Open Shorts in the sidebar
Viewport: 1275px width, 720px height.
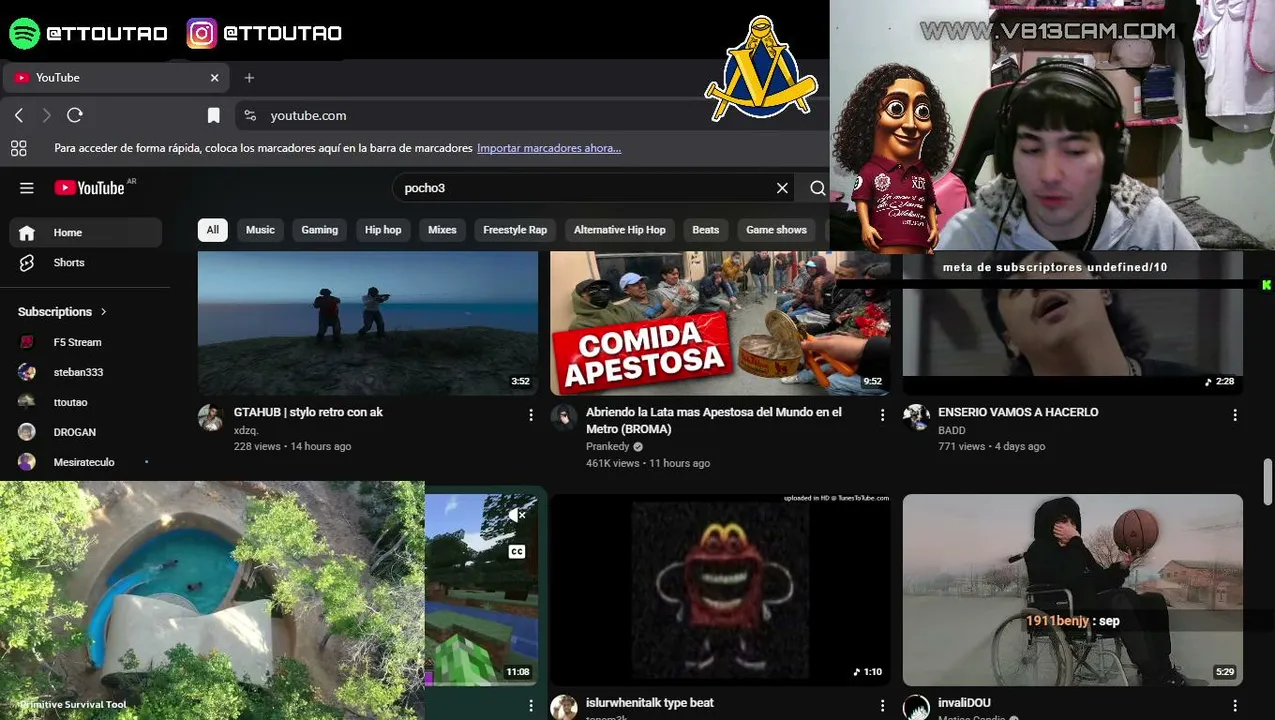point(86,262)
